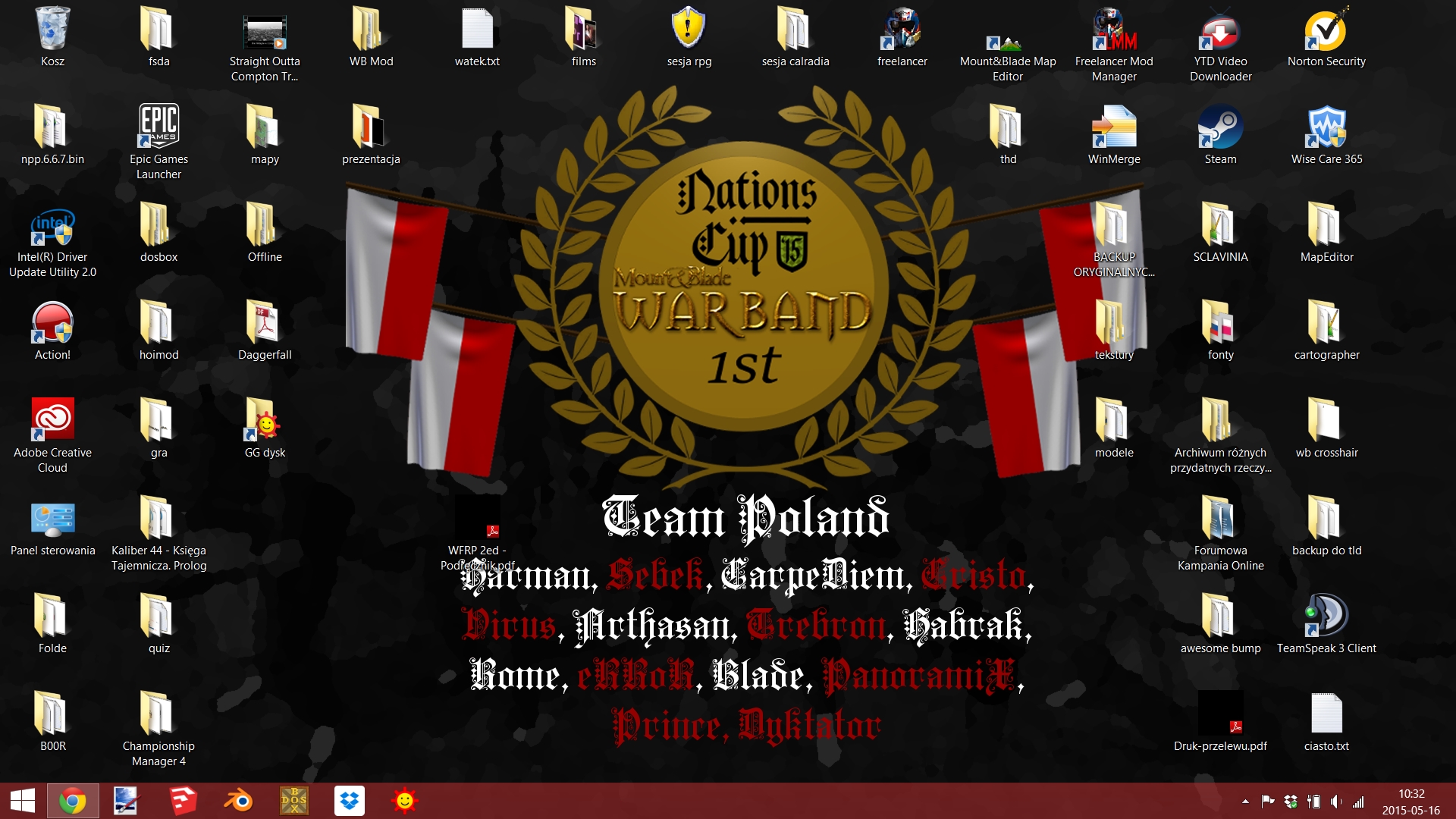Viewport: 1456px width, 819px height.
Task: Open Google Chrome from the taskbar
Action: pos(73,801)
